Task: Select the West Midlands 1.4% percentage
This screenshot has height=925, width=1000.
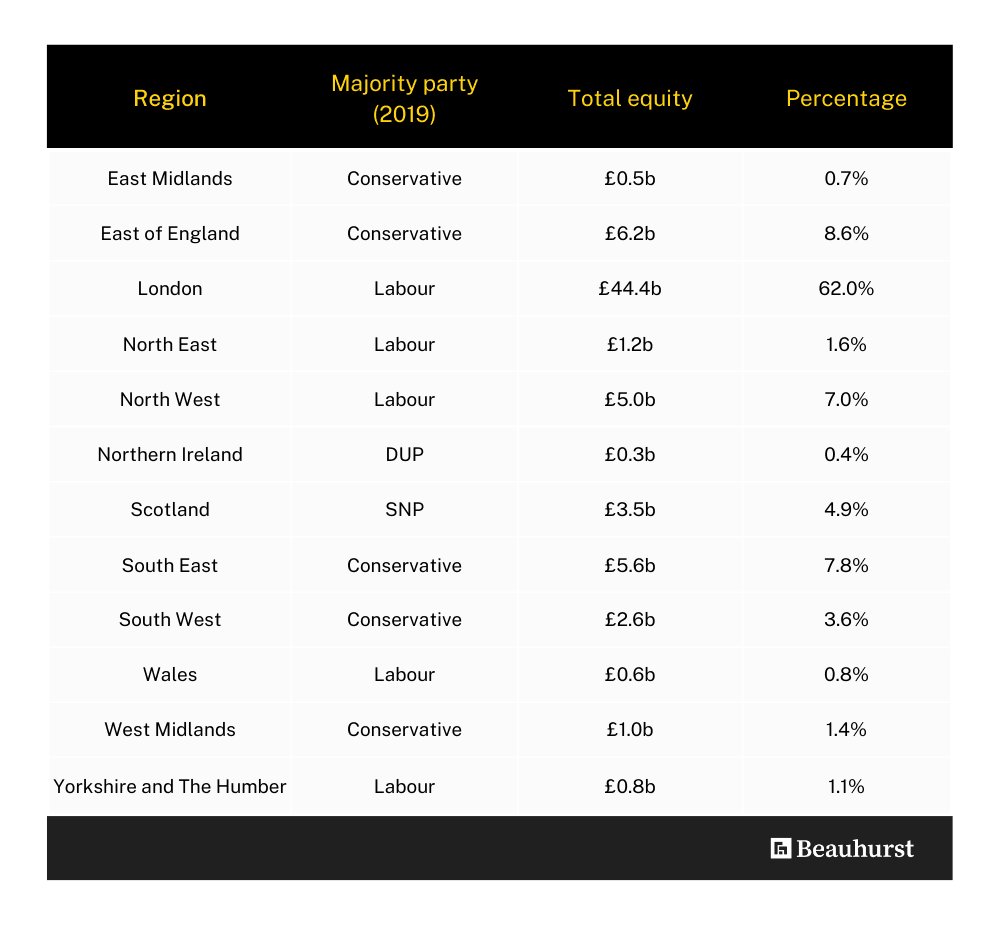Action: 846,729
